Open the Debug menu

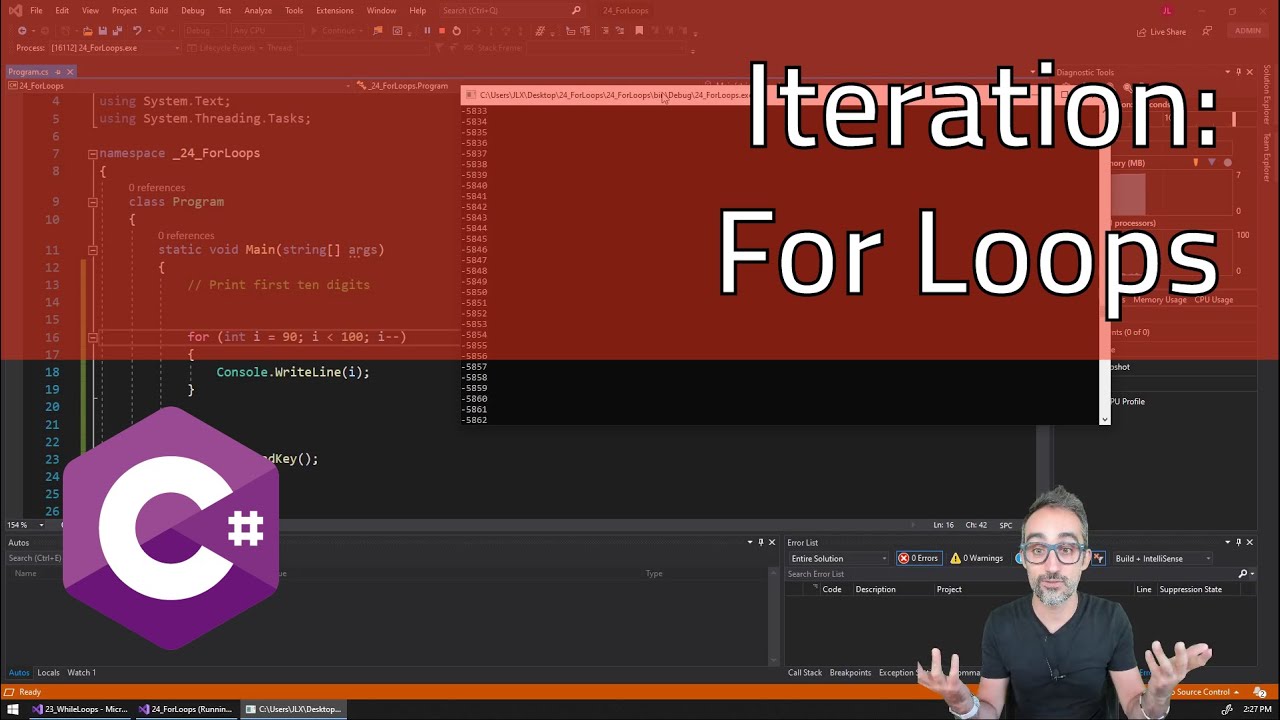click(x=193, y=10)
